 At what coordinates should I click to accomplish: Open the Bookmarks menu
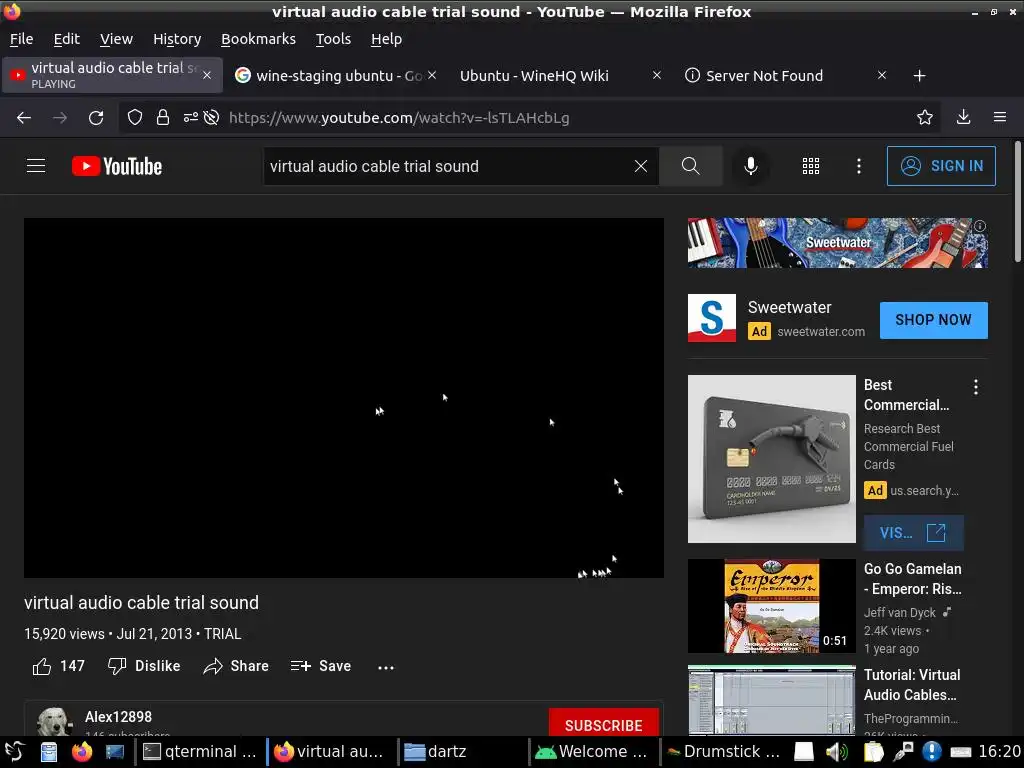(259, 39)
